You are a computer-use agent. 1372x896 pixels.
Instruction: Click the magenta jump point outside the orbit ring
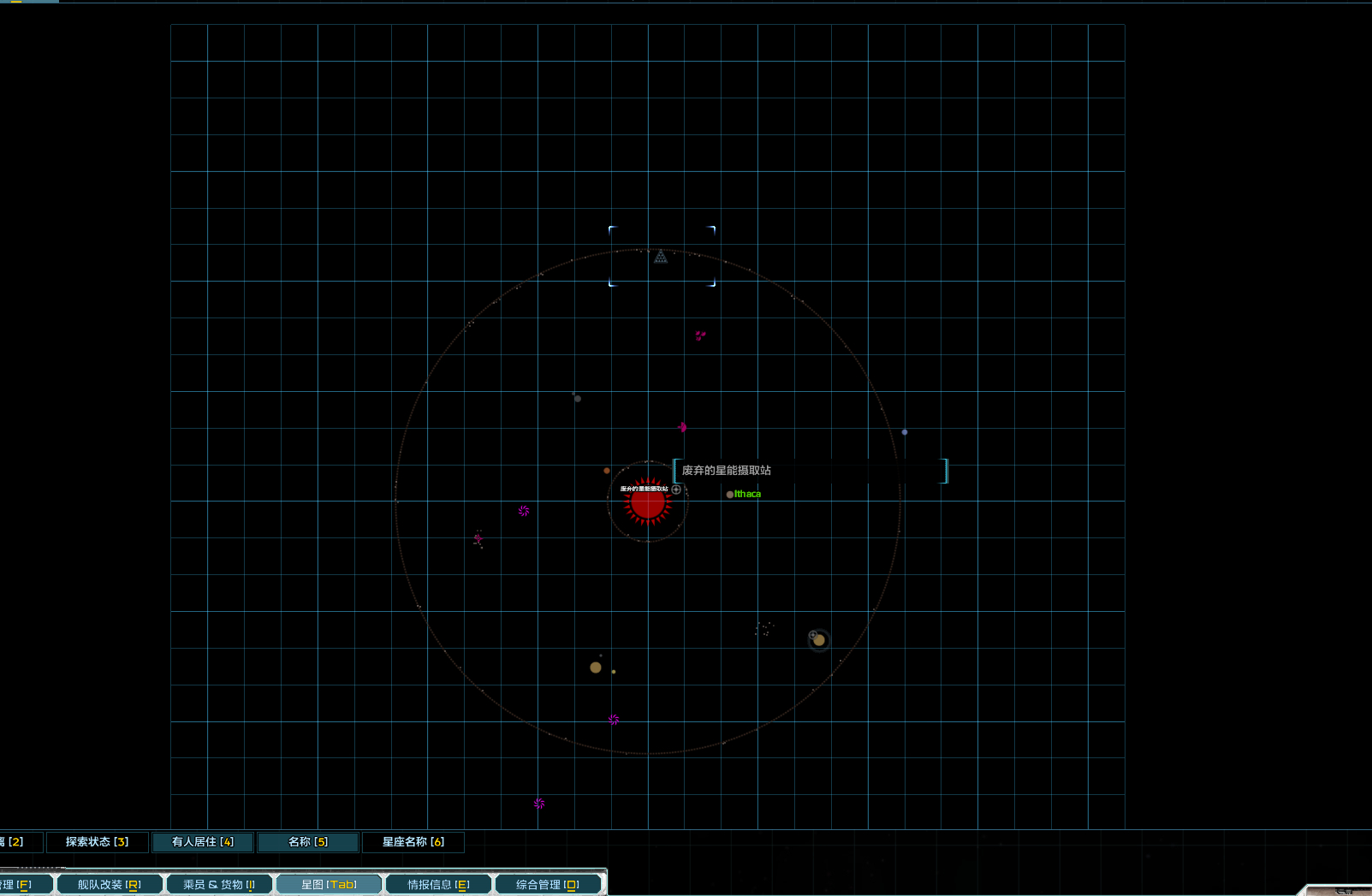pyautogui.click(x=539, y=804)
